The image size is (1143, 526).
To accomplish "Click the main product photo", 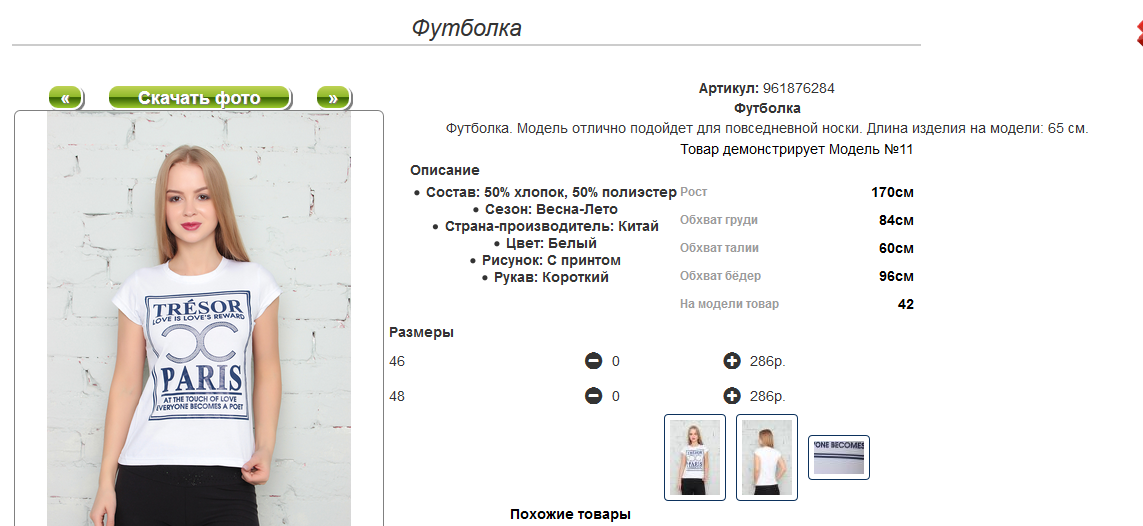I will pyautogui.click(x=199, y=318).
